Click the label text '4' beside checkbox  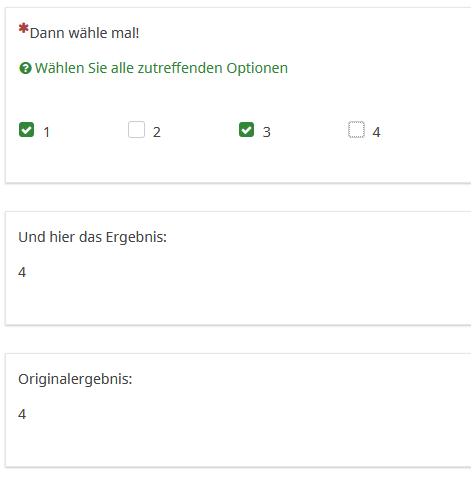(376, 132)
